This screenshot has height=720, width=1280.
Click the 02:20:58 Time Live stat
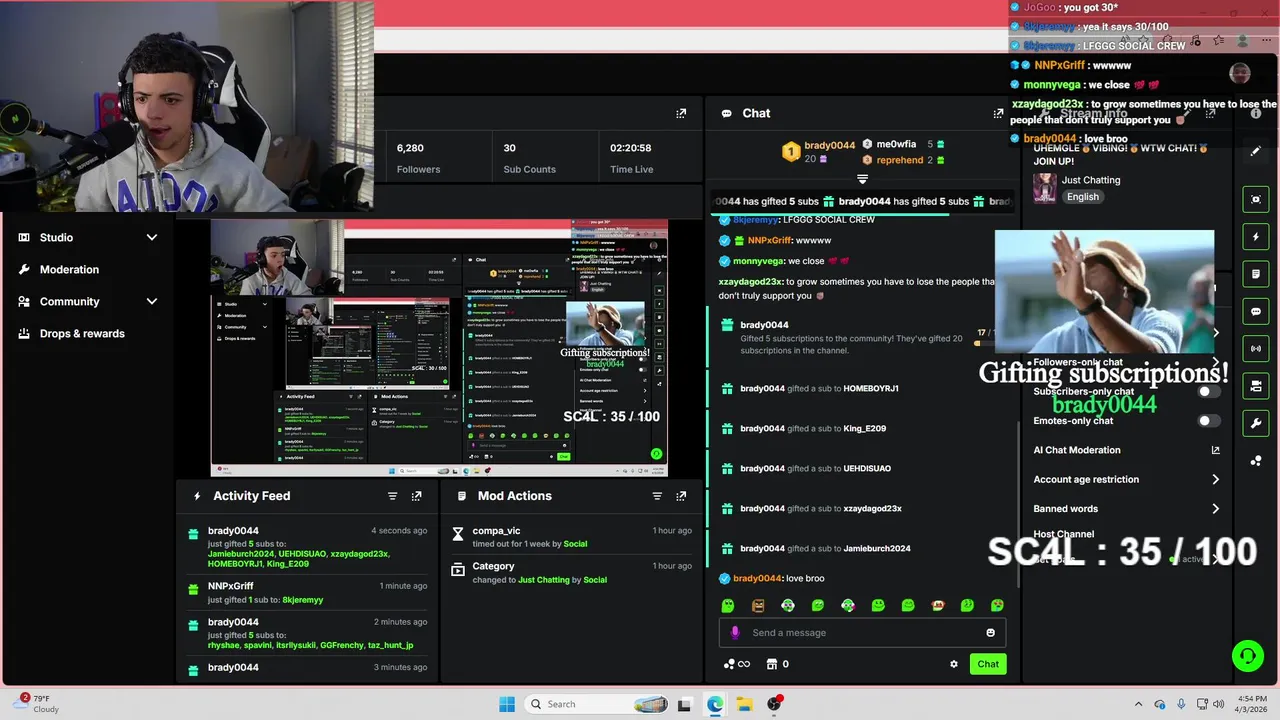(631, 158)
